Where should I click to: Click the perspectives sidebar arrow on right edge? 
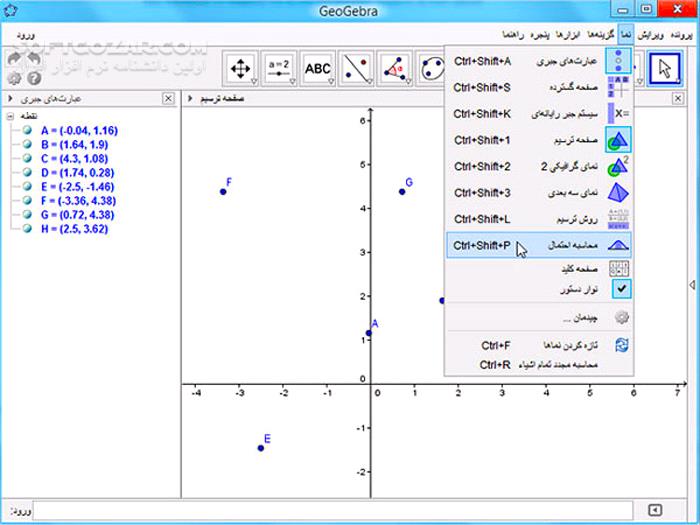[692, 284]
